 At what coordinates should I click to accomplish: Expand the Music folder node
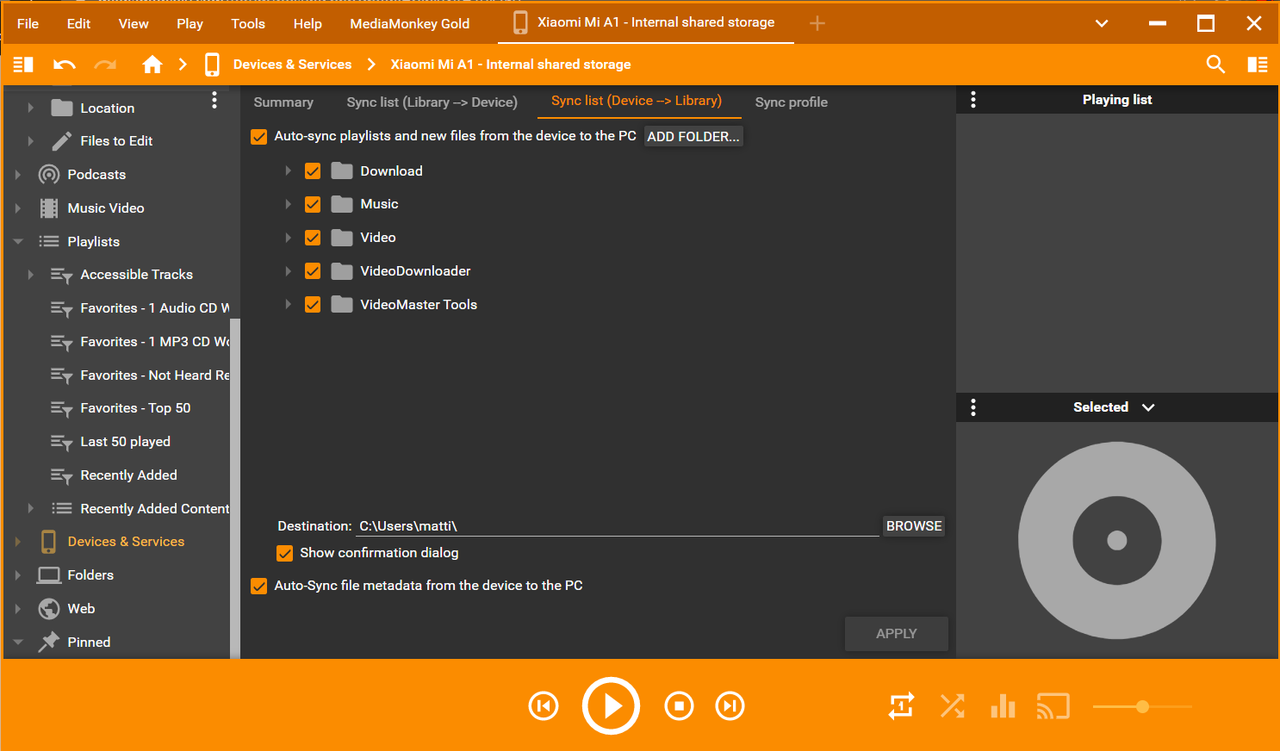288,204
